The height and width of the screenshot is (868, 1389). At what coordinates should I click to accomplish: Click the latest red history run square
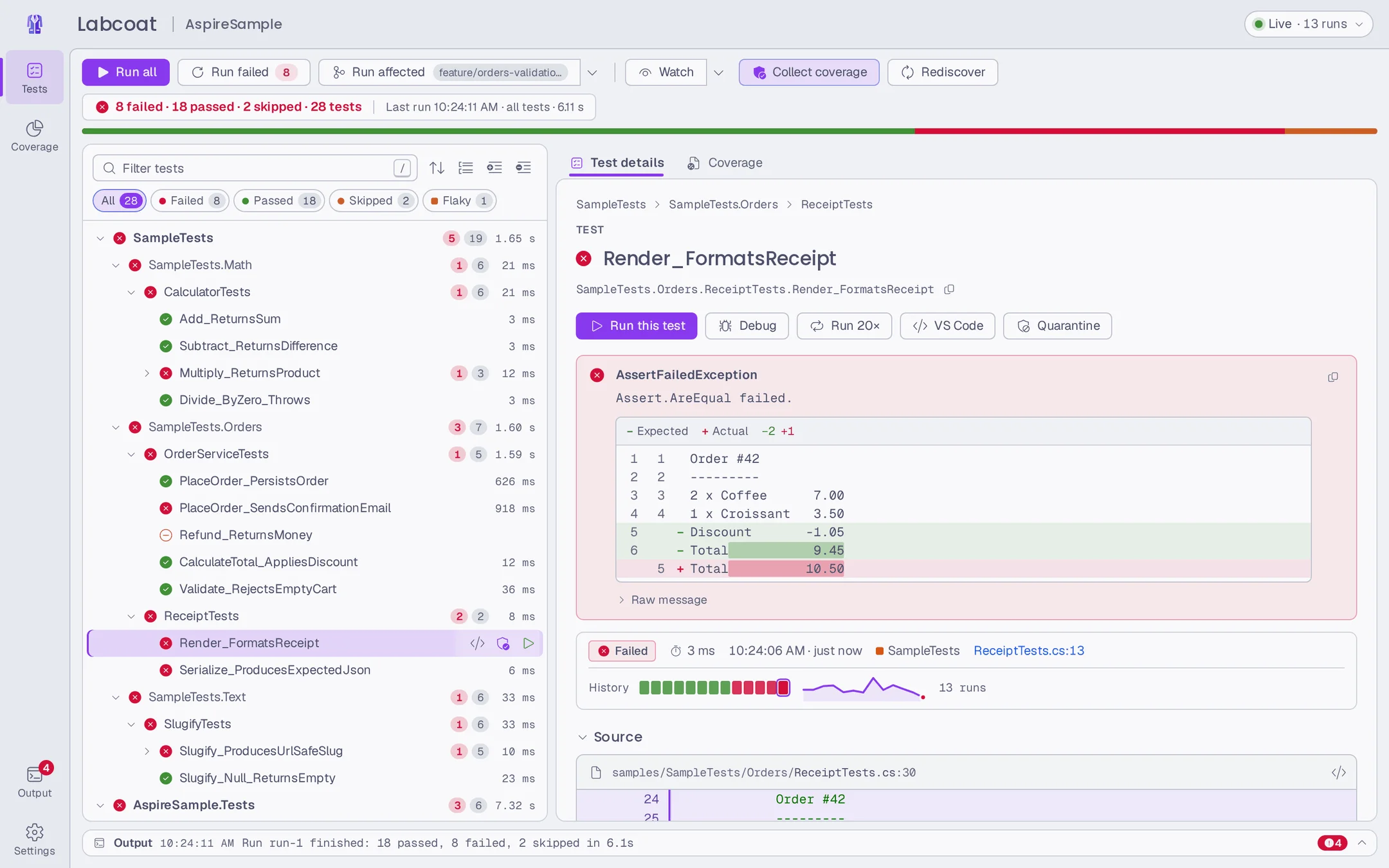(x=783, y=687)
